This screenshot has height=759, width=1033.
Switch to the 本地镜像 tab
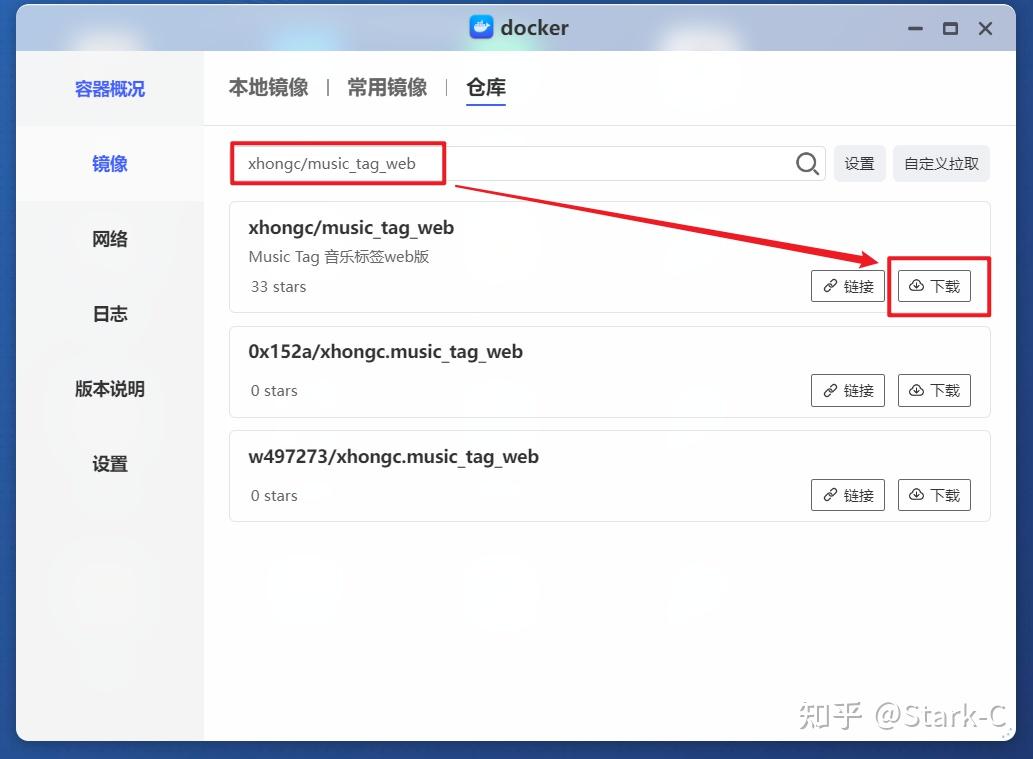click(267, 87)
